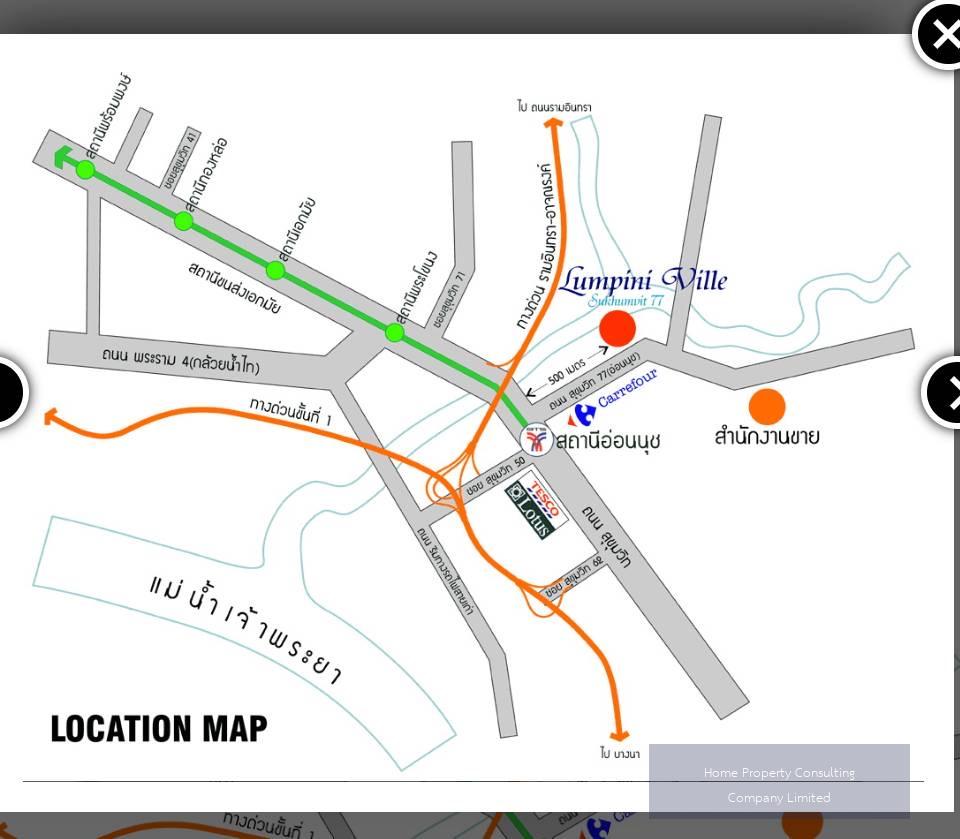Click the 'แม่น้ำเจ้าพระยา' river label

(x=245, y=629)
